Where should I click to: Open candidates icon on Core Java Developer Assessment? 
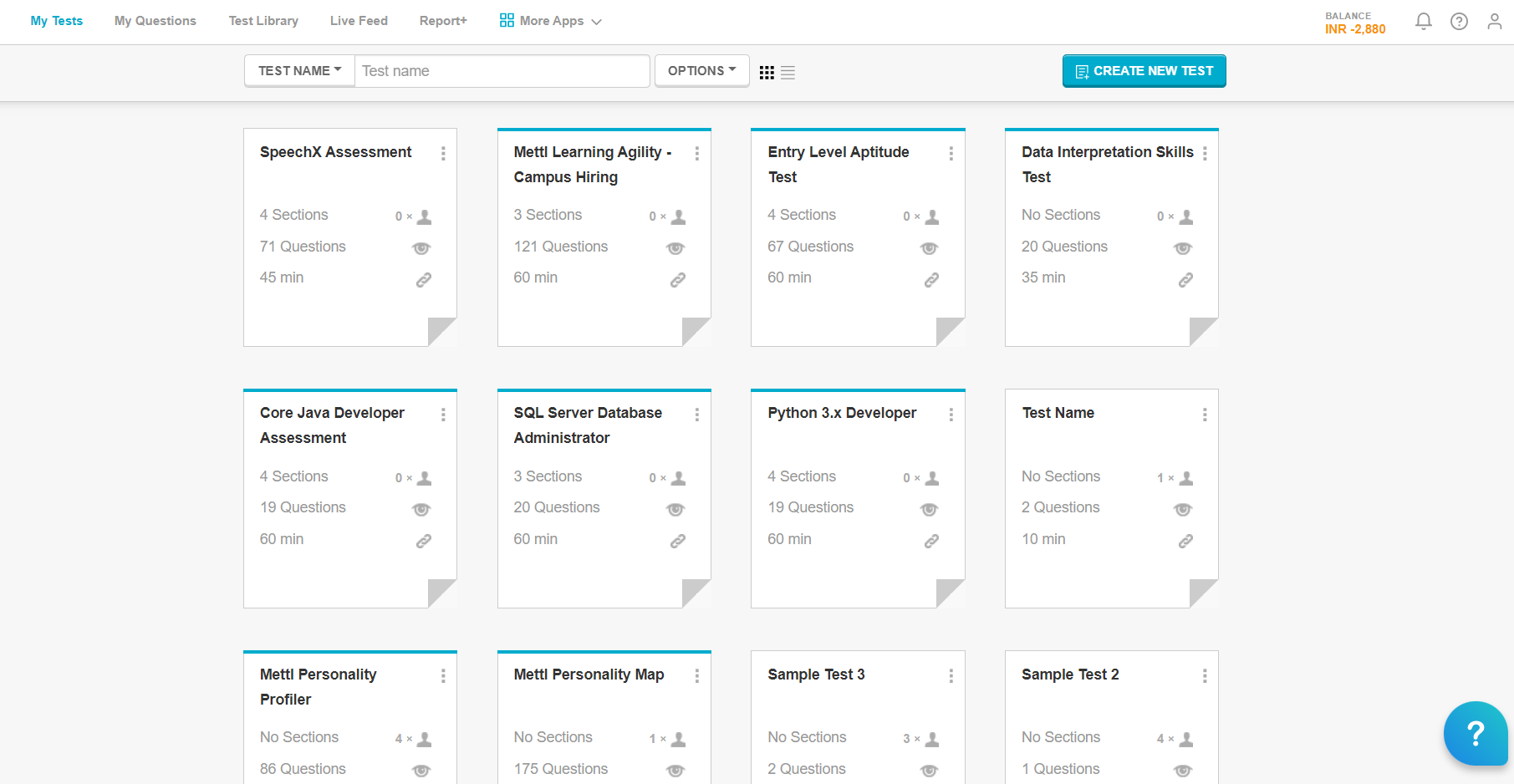(424, 478)
